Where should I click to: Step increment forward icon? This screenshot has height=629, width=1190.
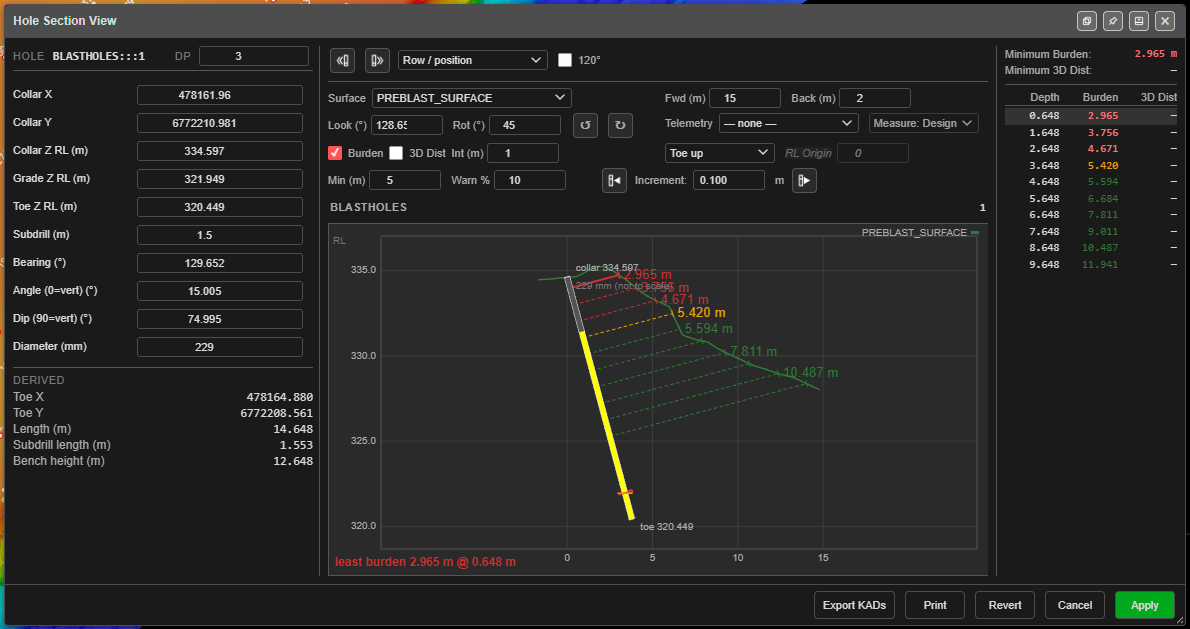pyautogui.click(x=804, y=181)
